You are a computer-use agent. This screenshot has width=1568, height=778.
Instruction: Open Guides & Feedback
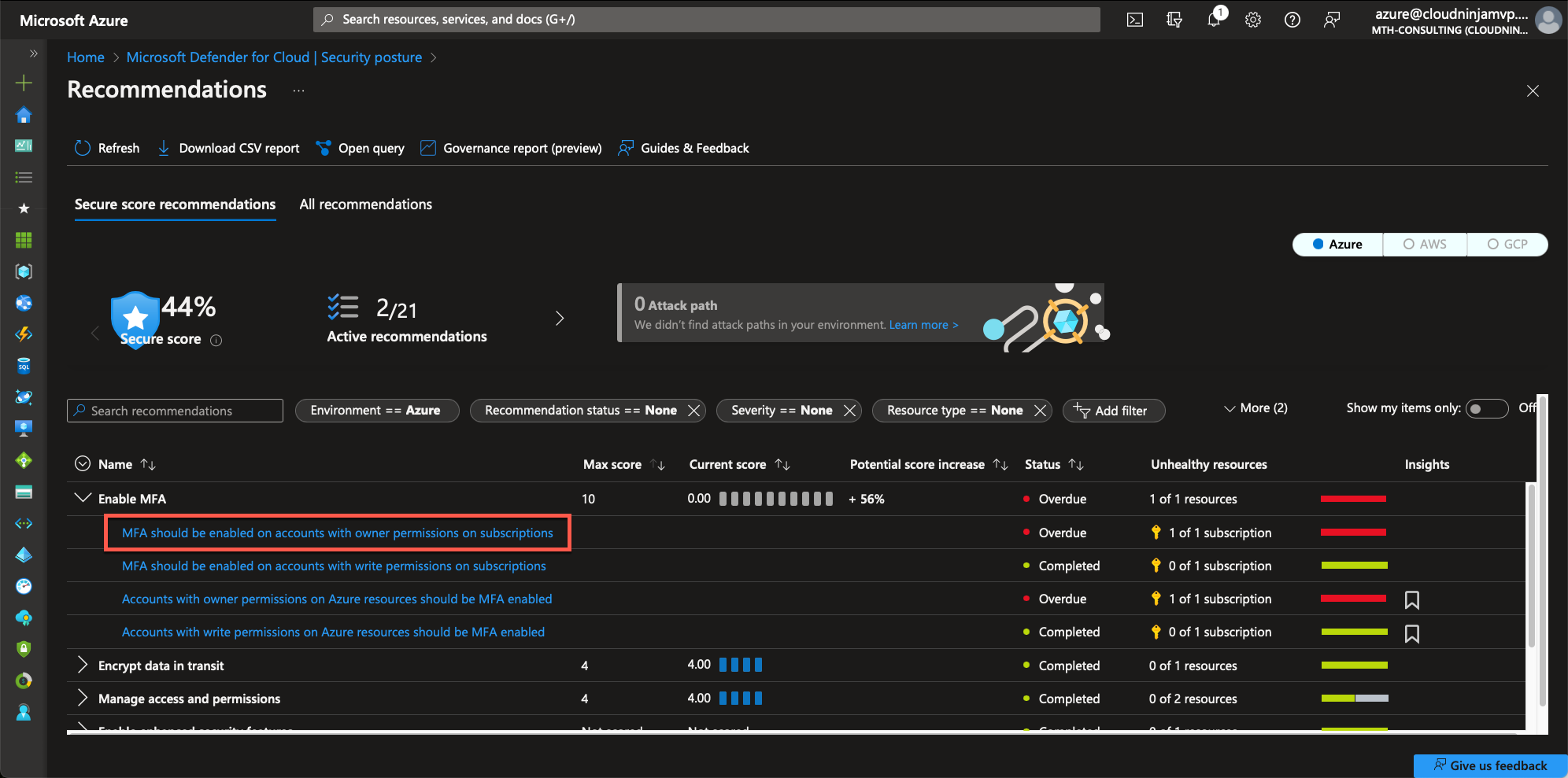pos(683,148)
